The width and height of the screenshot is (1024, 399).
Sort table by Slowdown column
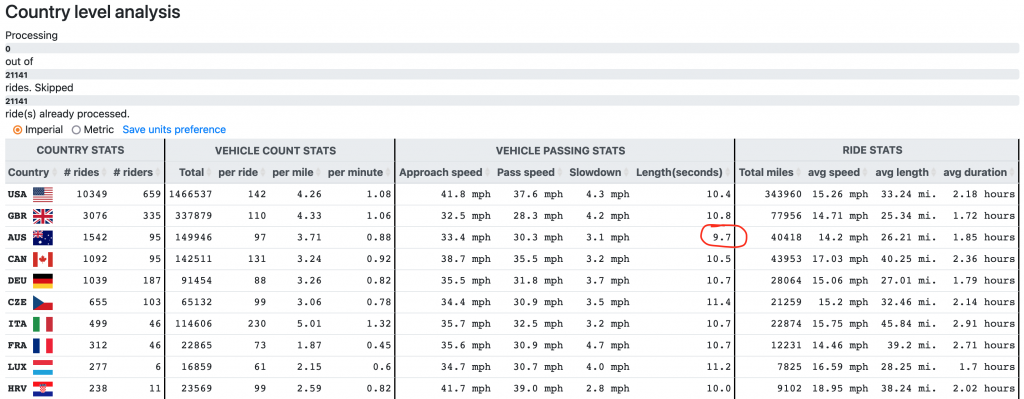[x=599, y=172]
